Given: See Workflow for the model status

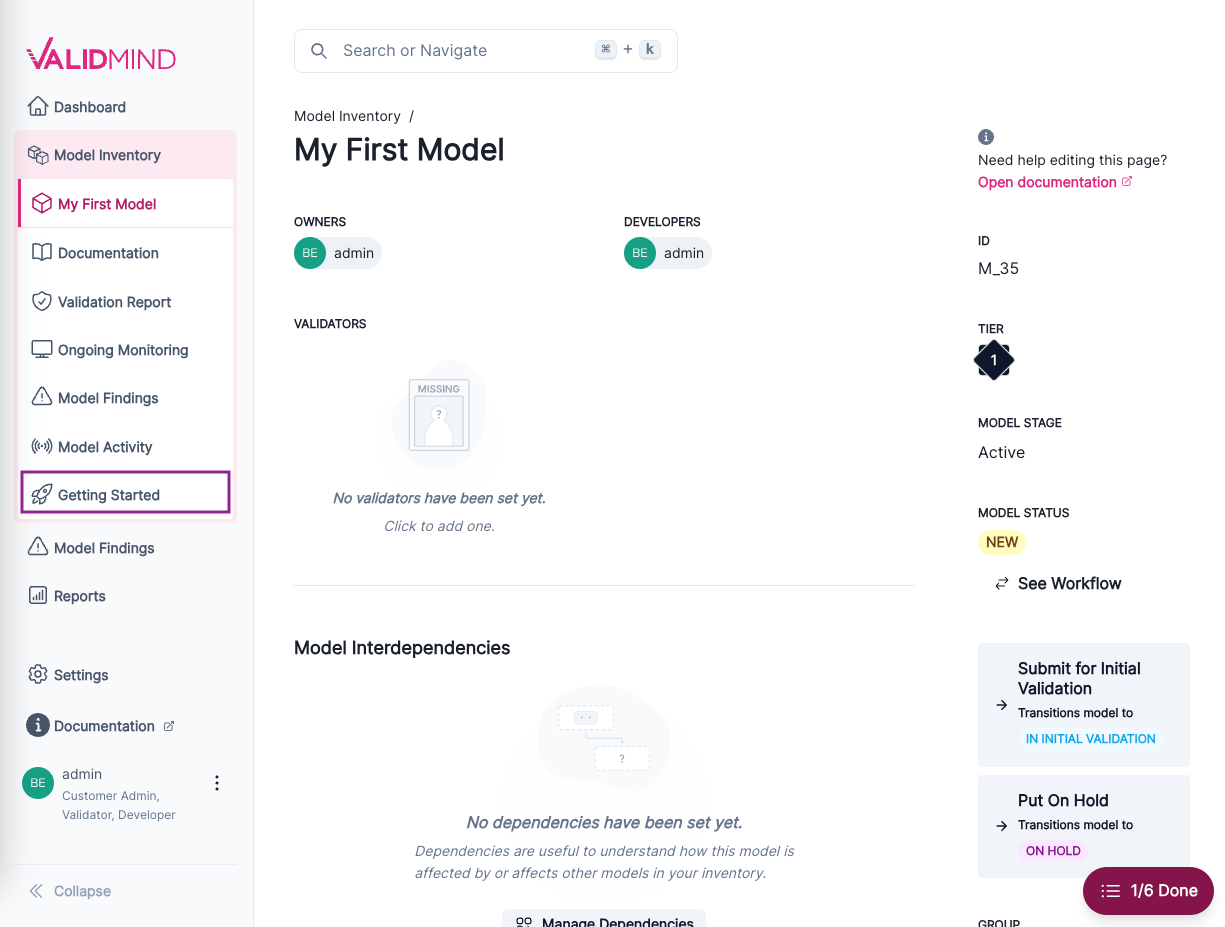Looking at the screenshot, I should (x=1067, y=583).
